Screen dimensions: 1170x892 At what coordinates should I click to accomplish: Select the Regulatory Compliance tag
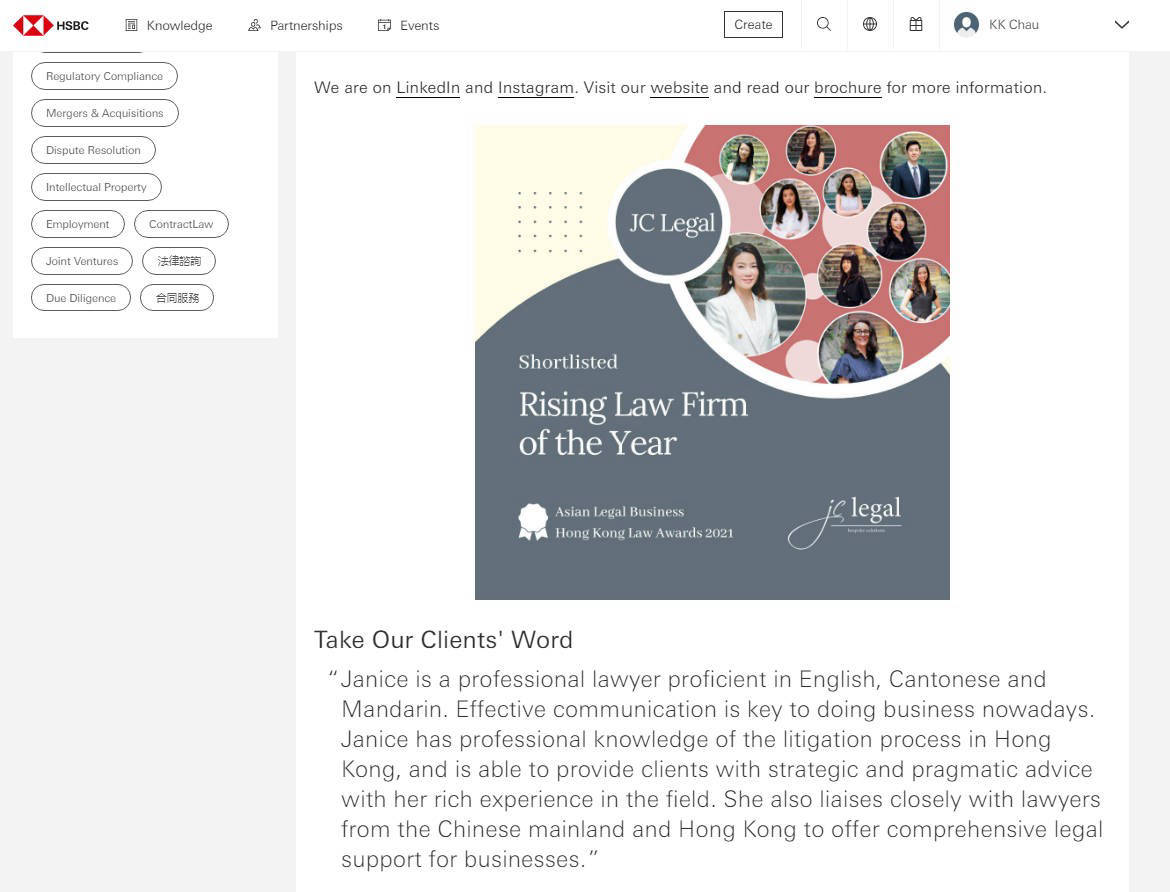tap(104, 76)
